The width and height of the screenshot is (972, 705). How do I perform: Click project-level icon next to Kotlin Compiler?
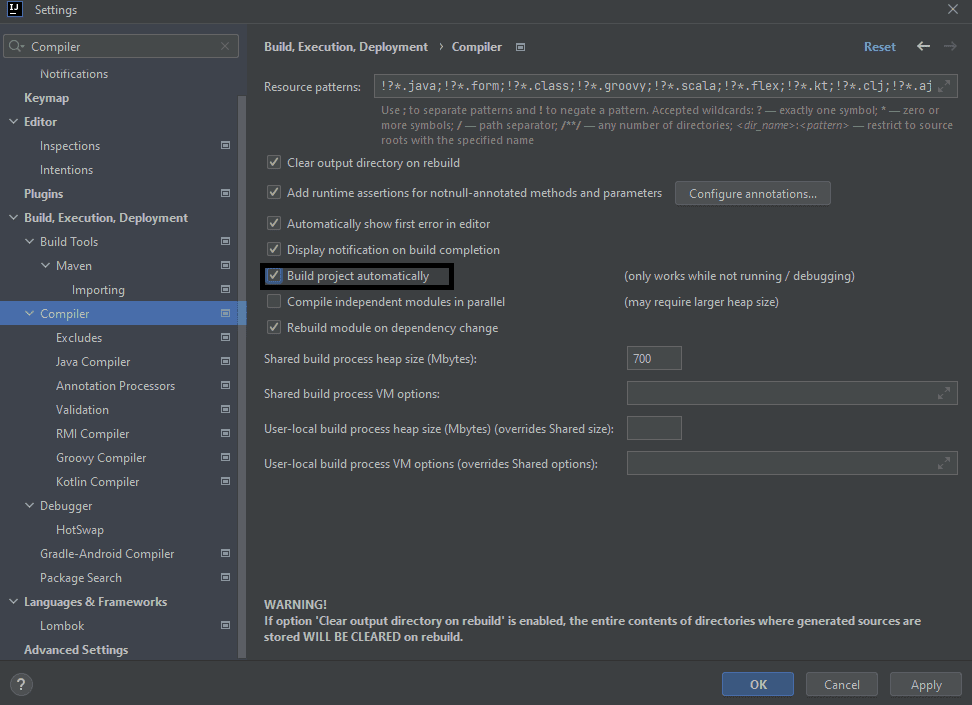tap(226, 482)
